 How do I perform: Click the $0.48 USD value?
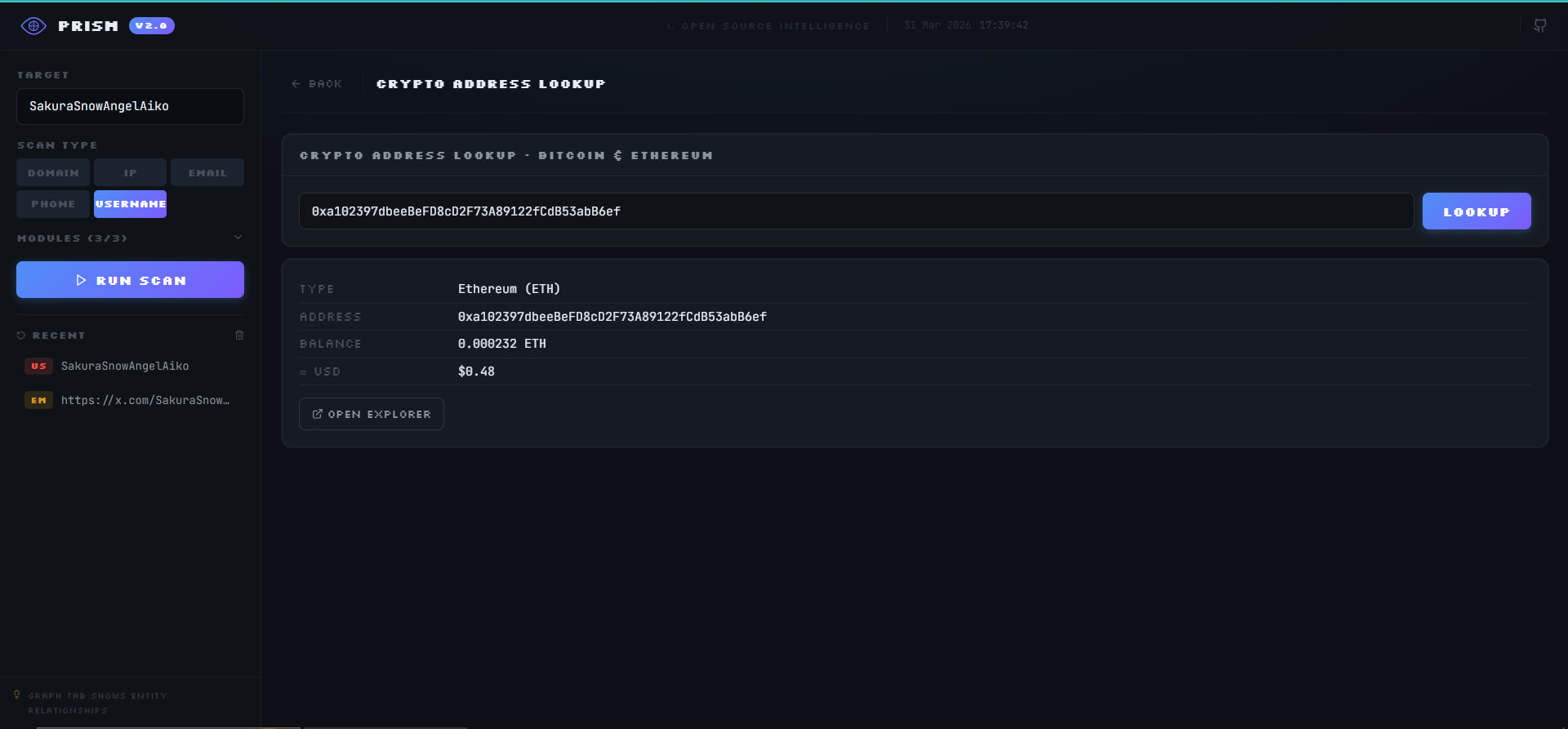(x=476, y=371)
